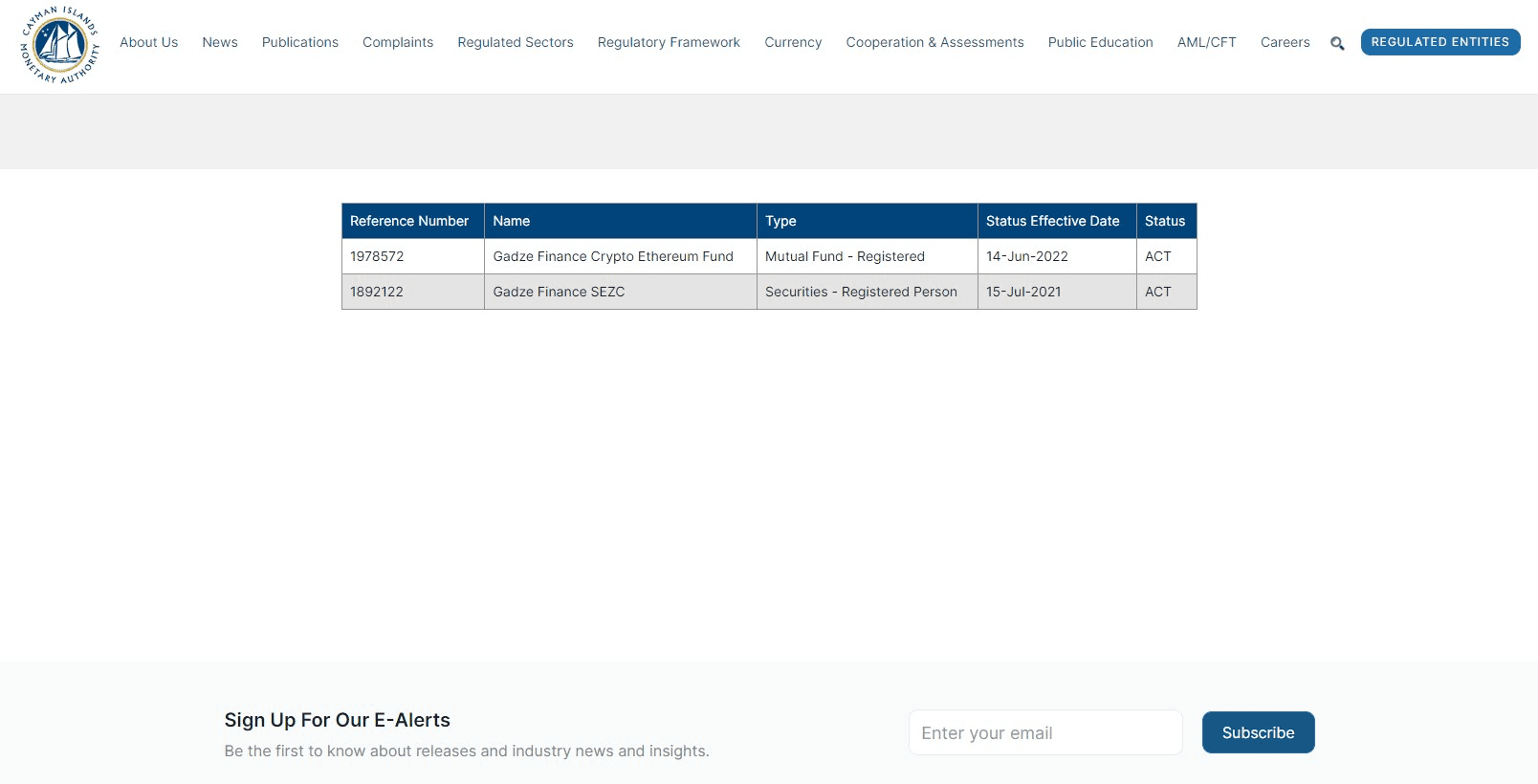Expand Cooperation & Assessments menu
The width and height of the screenshot is (1538, 784).
(x=934, y=42)
